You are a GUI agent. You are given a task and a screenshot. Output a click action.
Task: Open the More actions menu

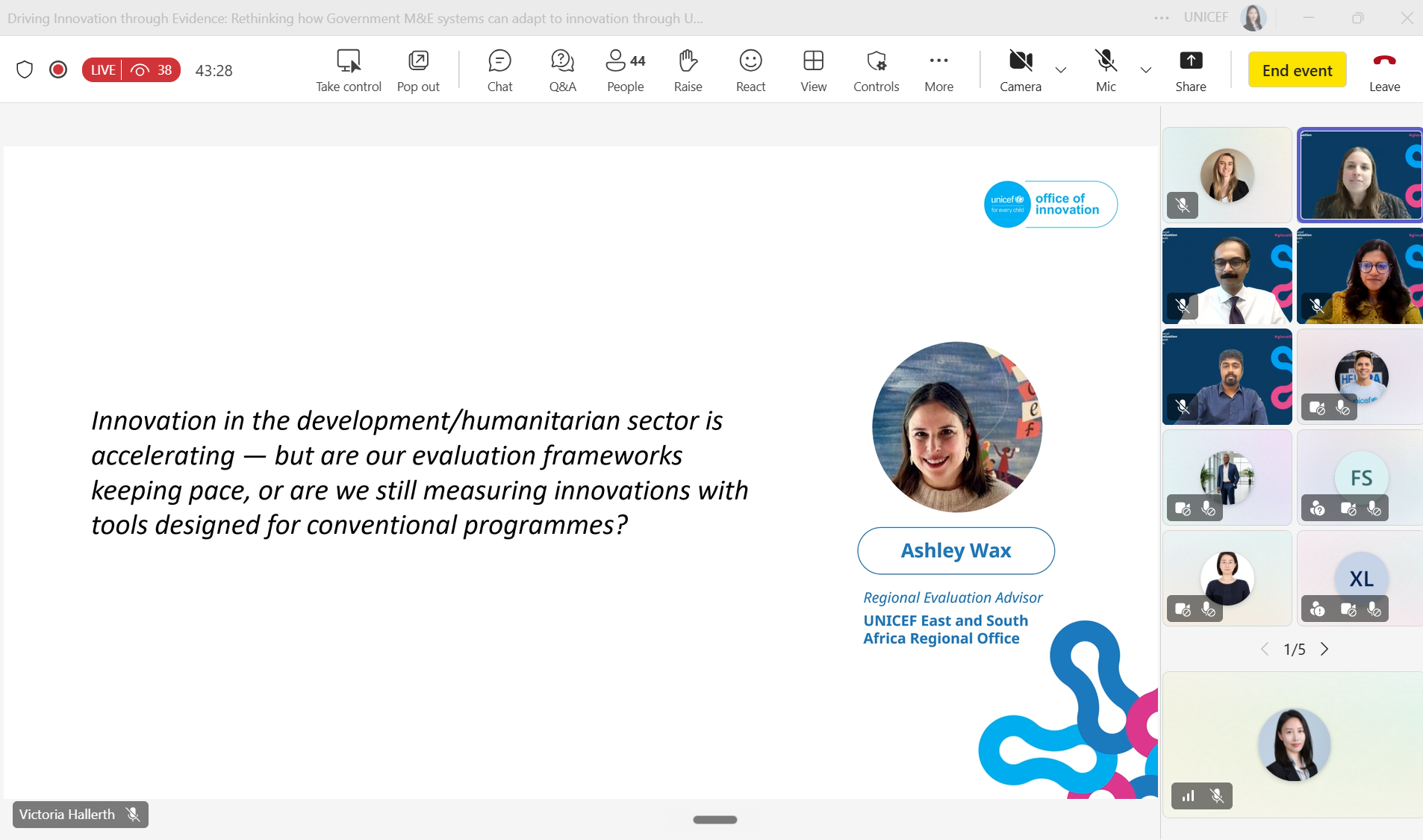click(939, 70)
